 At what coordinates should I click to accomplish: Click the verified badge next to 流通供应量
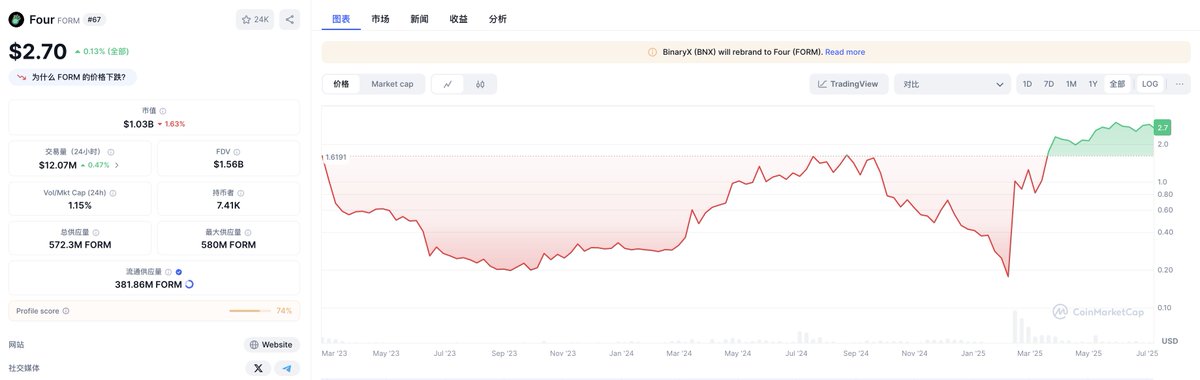[x=179, y=272]
